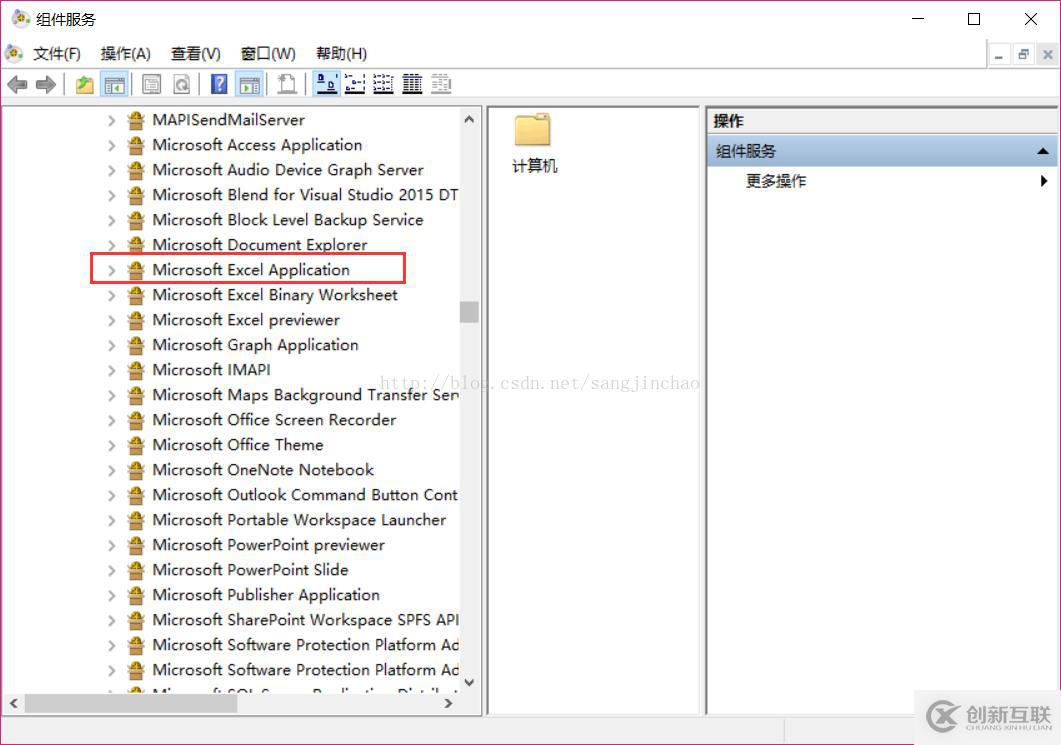Go up one level with folder icon
Screen dimensions: 1061x745
tap(85, 85)
